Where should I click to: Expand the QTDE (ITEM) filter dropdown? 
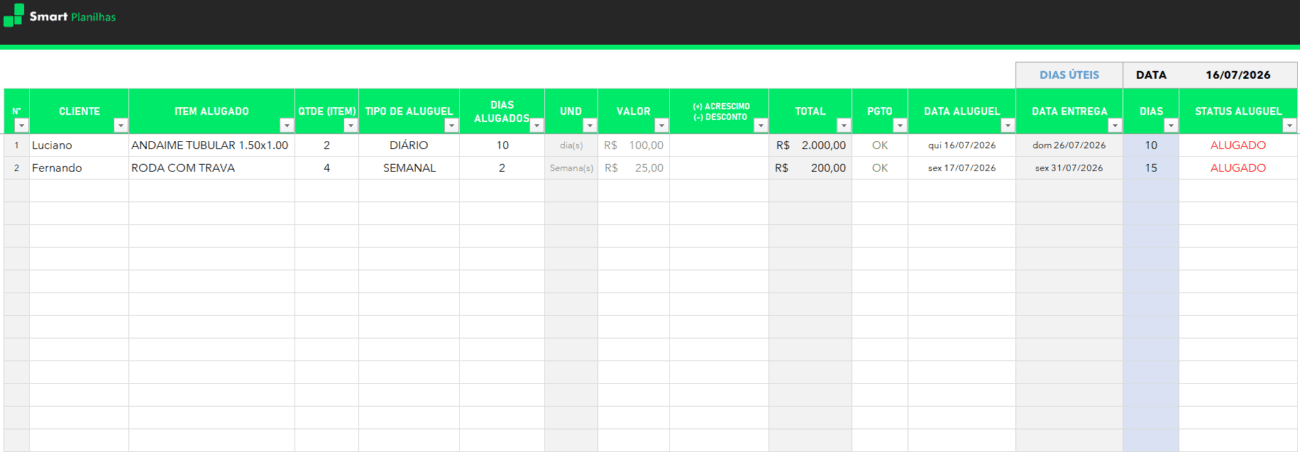pyautogui.click(x=351, y=126)
